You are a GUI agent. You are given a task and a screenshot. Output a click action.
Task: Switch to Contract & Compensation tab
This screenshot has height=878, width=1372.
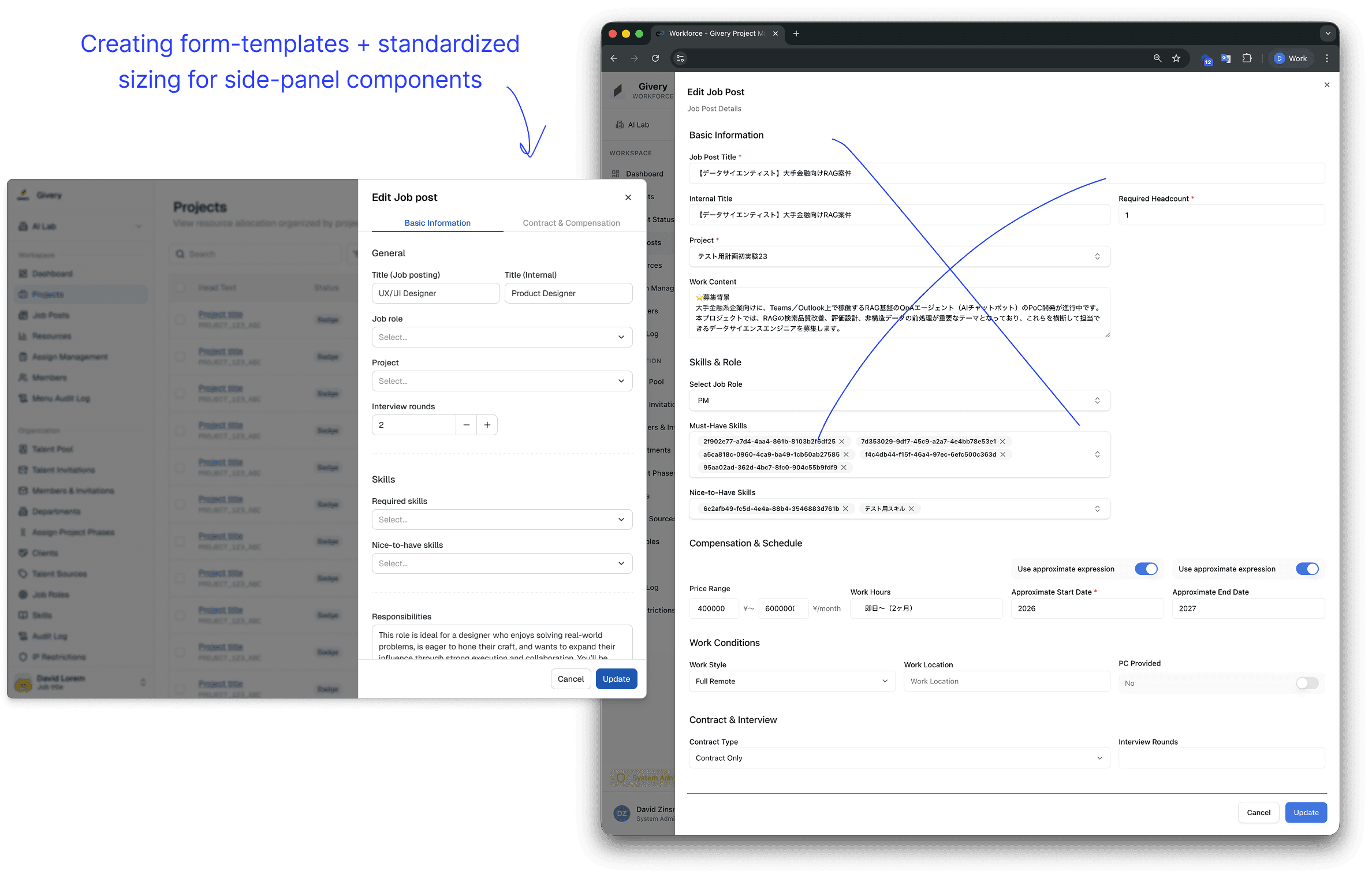pyautogui.click(x=572, y=223)
